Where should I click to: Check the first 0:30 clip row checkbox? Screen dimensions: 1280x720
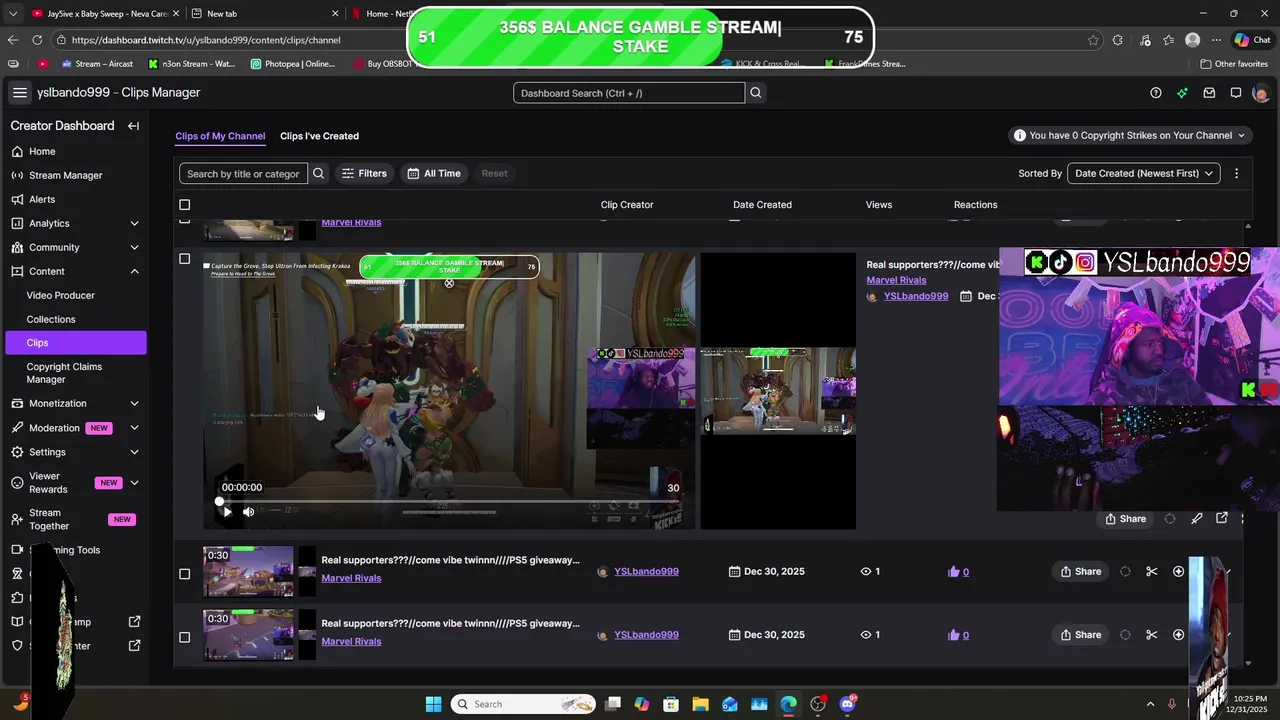(184, 574)
